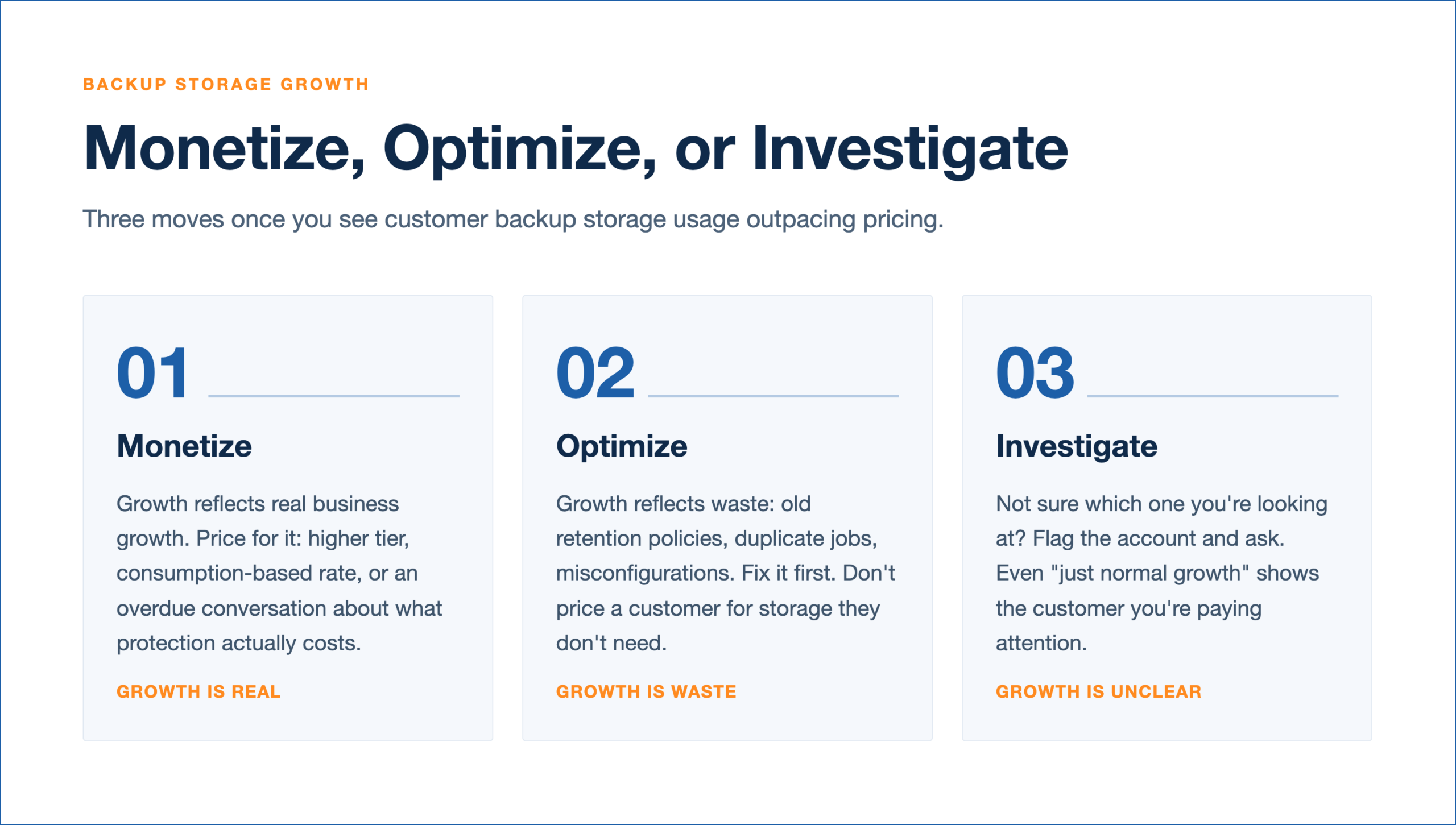Click the 'GROWTH IS WASTE' tag

click(x=646, y=691)
